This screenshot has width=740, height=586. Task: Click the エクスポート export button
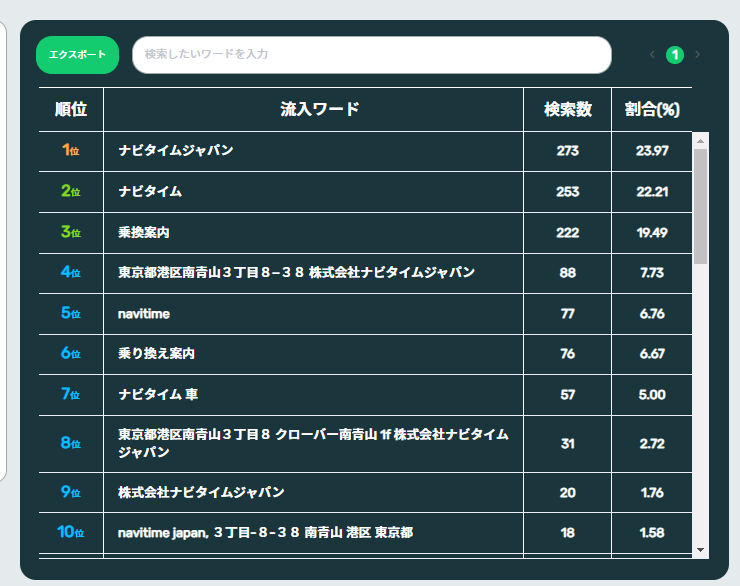tap(77, 55)
